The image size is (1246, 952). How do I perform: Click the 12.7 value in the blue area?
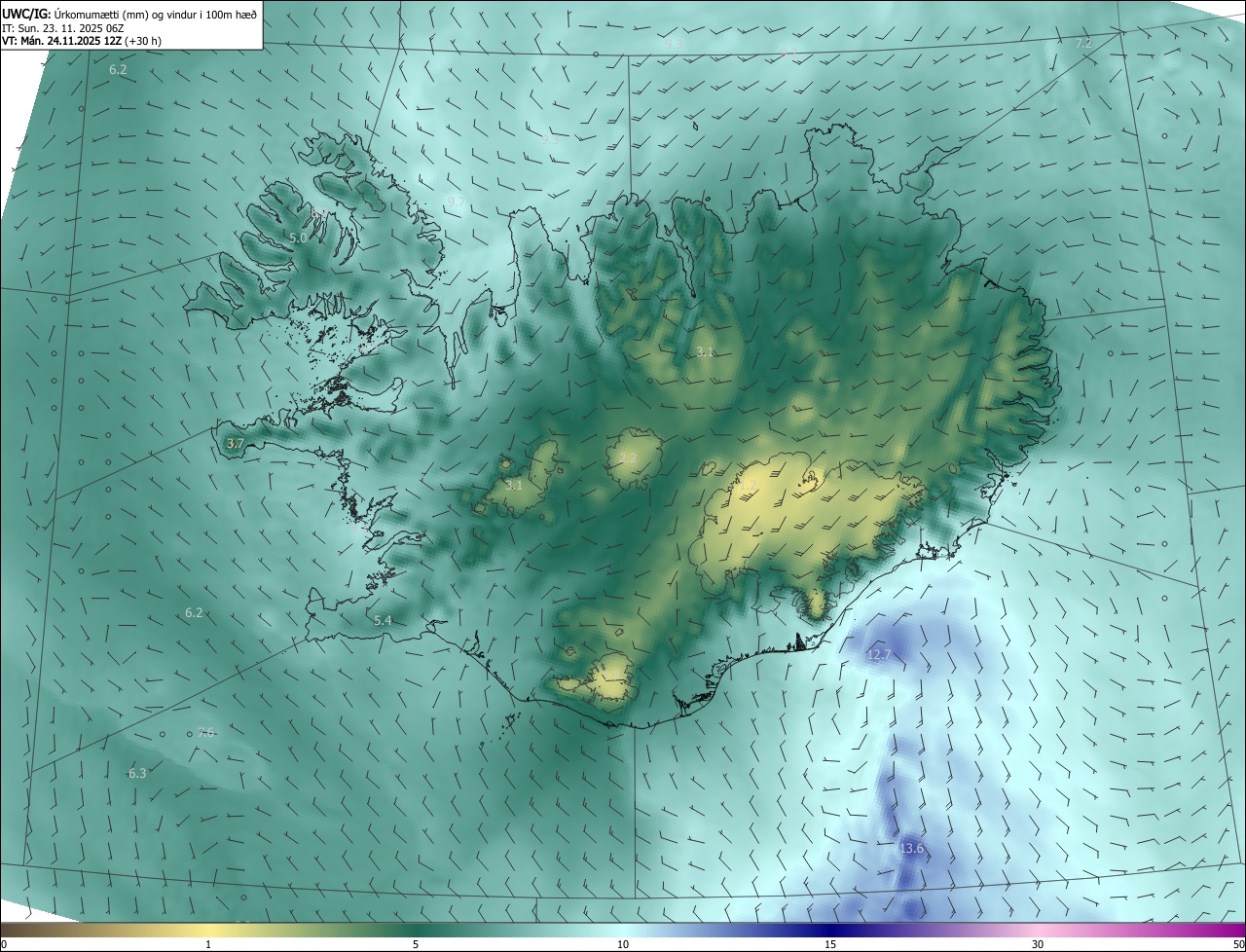(878, 655)
